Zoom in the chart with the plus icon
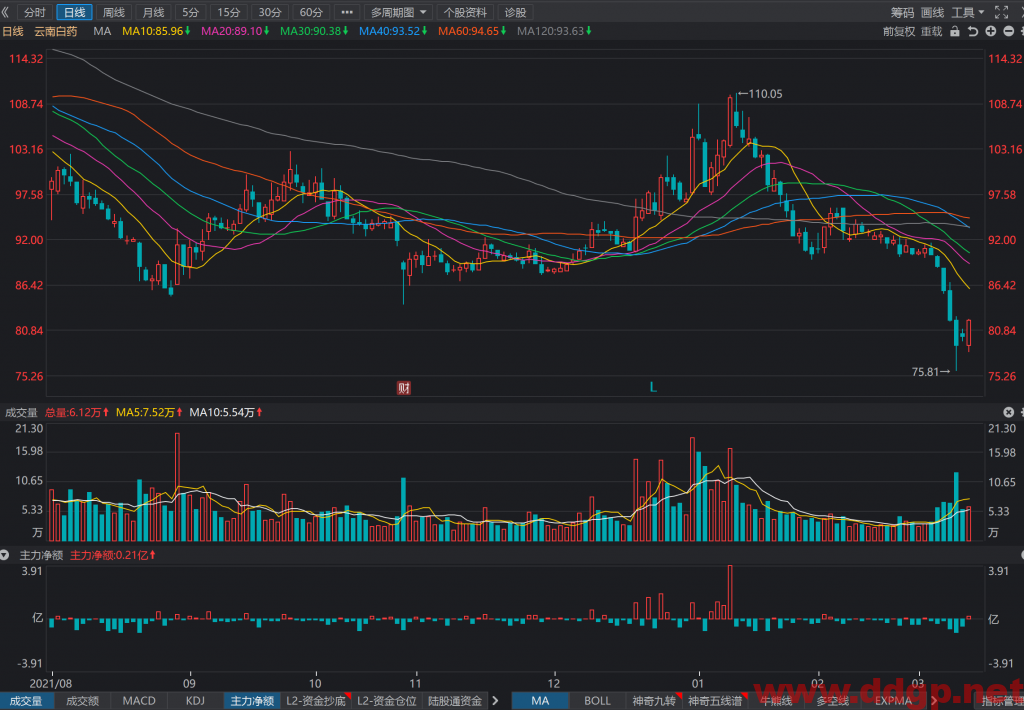Viewport: 1024px width, 710px height. (991, 31)
